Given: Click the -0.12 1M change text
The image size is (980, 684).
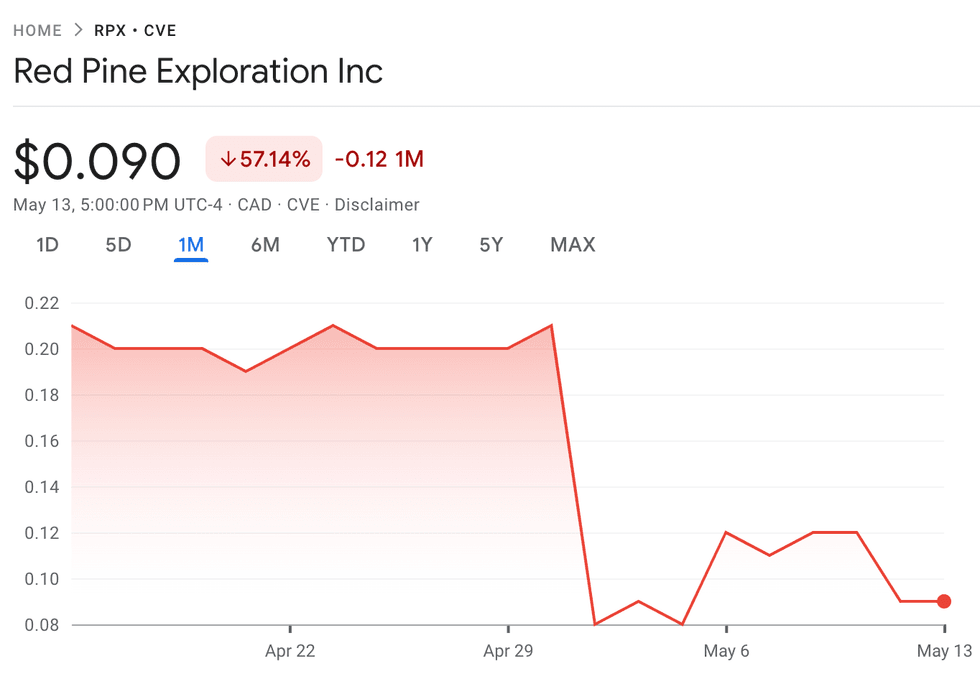Looking at the screenshot, I should point(379,159).
